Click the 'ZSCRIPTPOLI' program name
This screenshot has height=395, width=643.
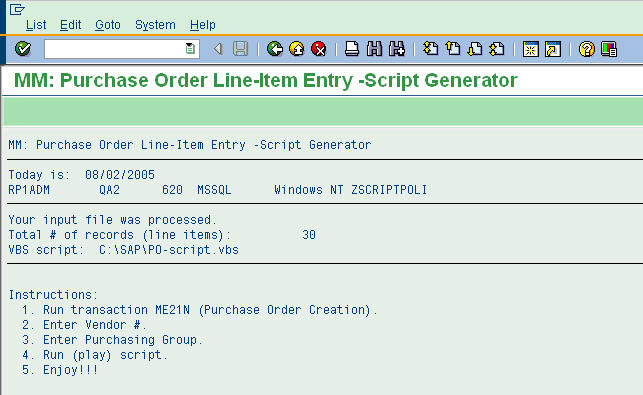(x=389, y=190)
